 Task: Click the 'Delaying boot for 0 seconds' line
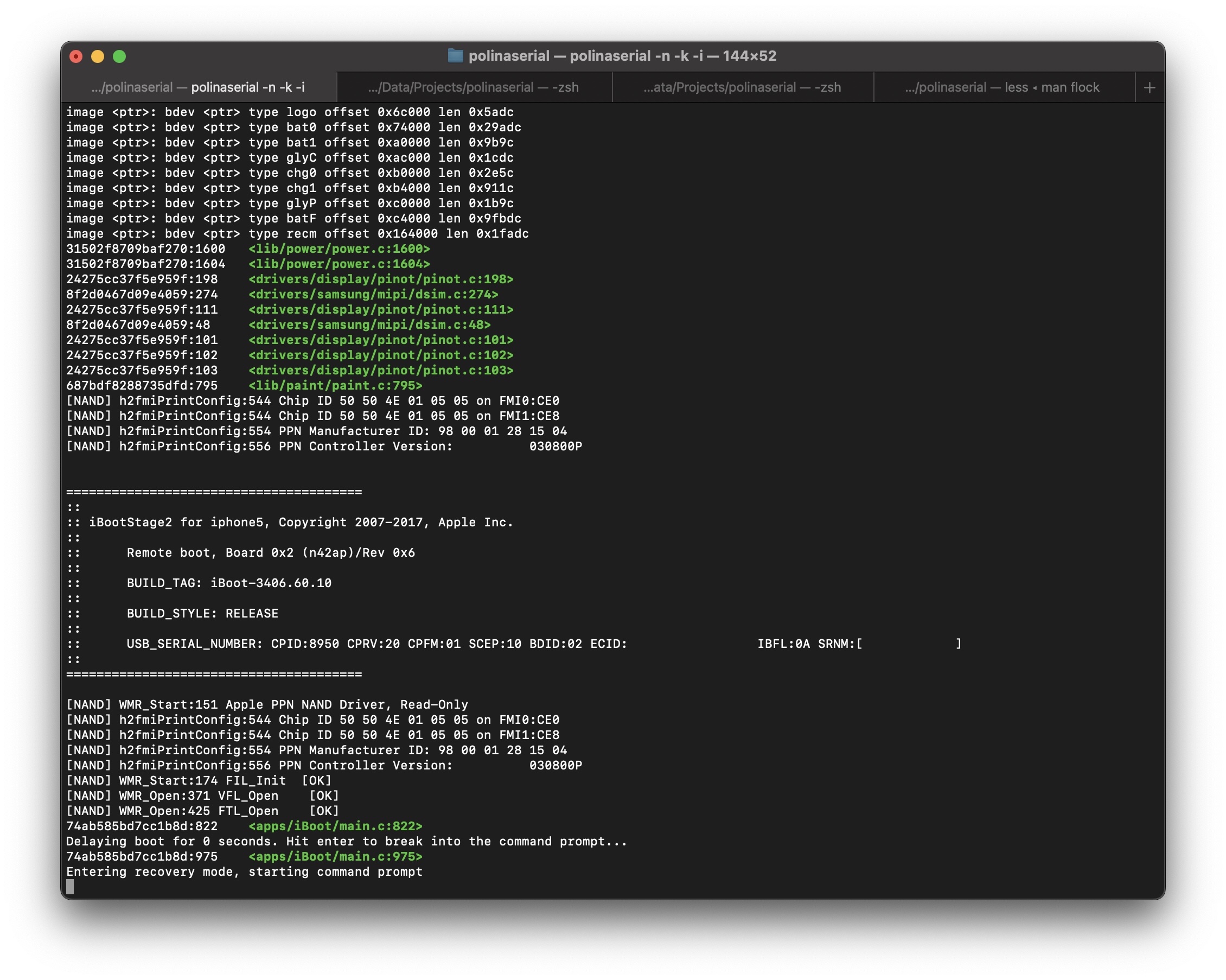pos(346,841)
